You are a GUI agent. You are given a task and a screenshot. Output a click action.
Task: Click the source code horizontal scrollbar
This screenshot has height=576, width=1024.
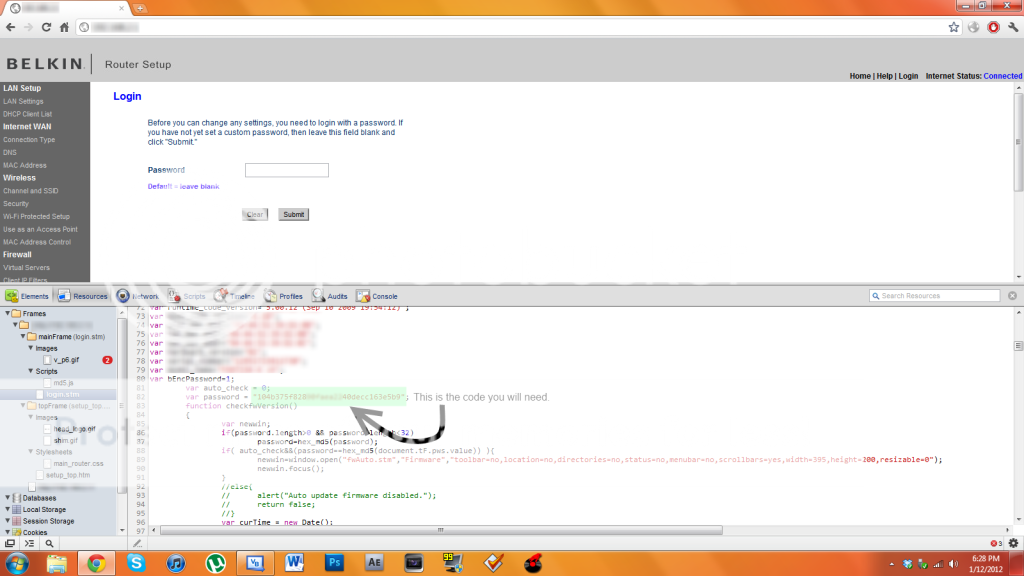click(441, 530)
